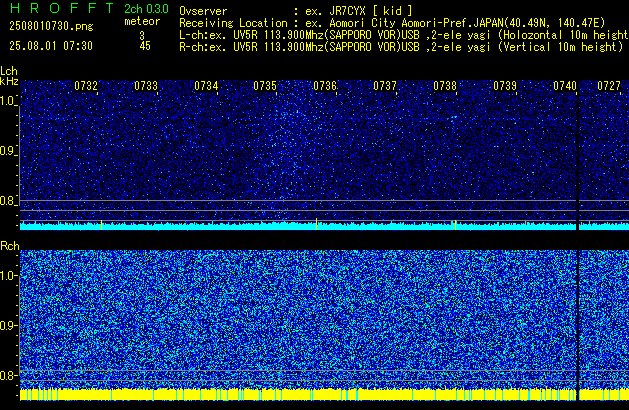Select the 0739 time marker
Viewport: 629px width, 410px height.
tap(505, 86)
